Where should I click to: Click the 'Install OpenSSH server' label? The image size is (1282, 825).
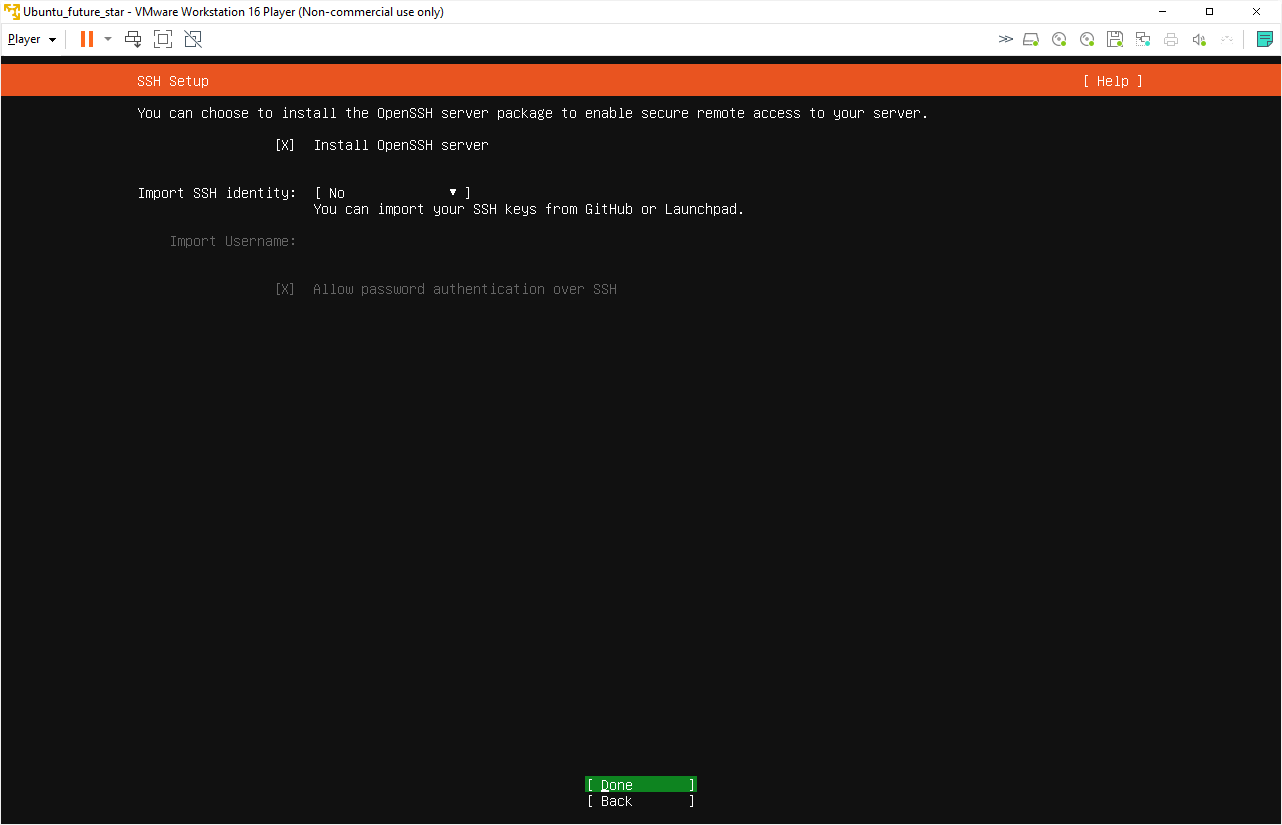(401, 145)
